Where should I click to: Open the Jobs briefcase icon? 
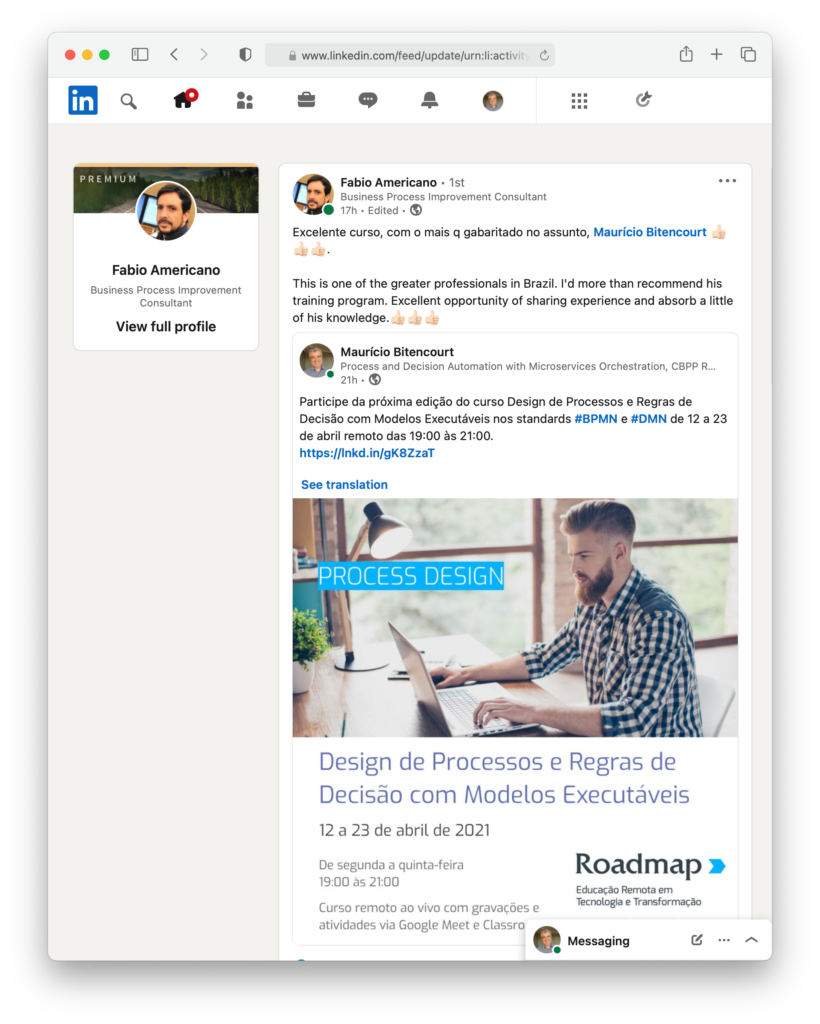[x=306, y=100]
